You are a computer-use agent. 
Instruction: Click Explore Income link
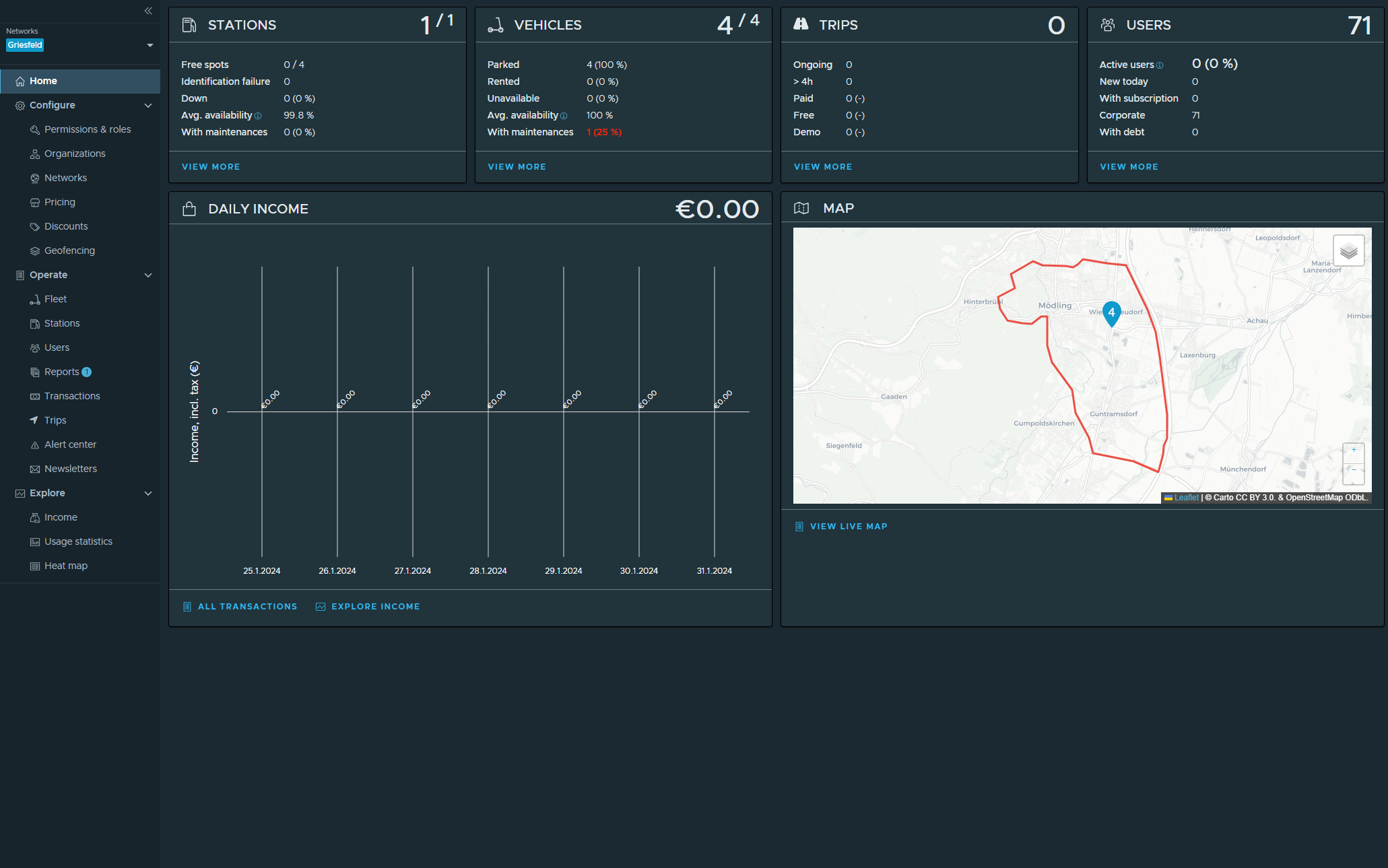click(375, 607)
